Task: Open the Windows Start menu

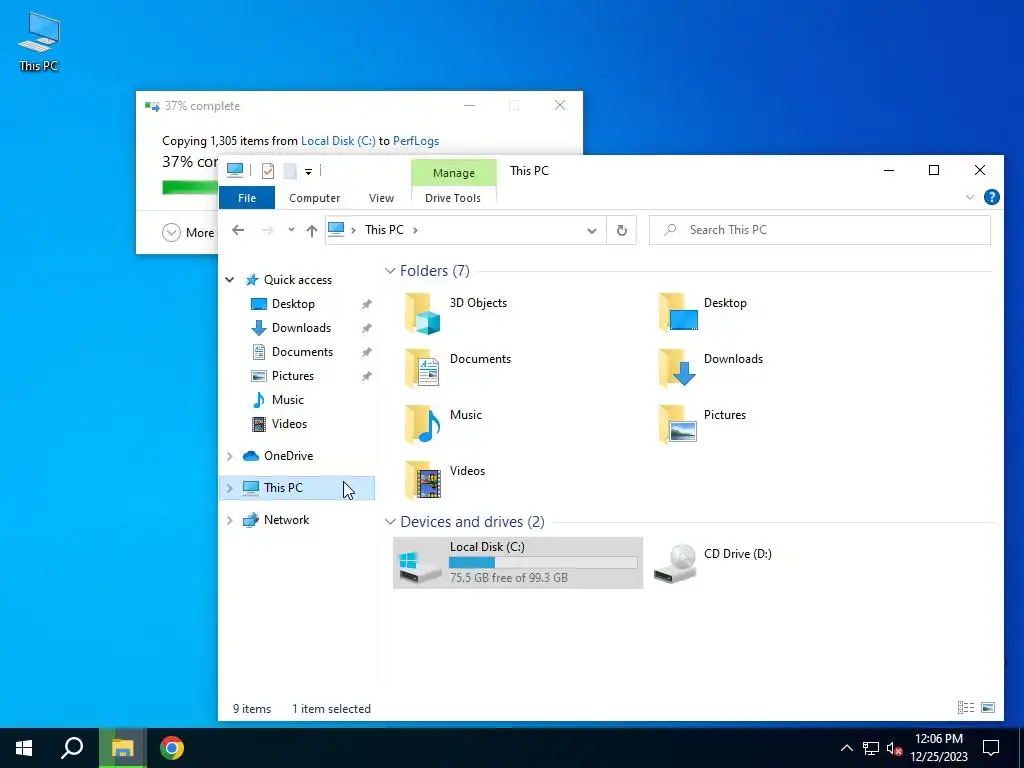Action: click(x=24, y=748)
